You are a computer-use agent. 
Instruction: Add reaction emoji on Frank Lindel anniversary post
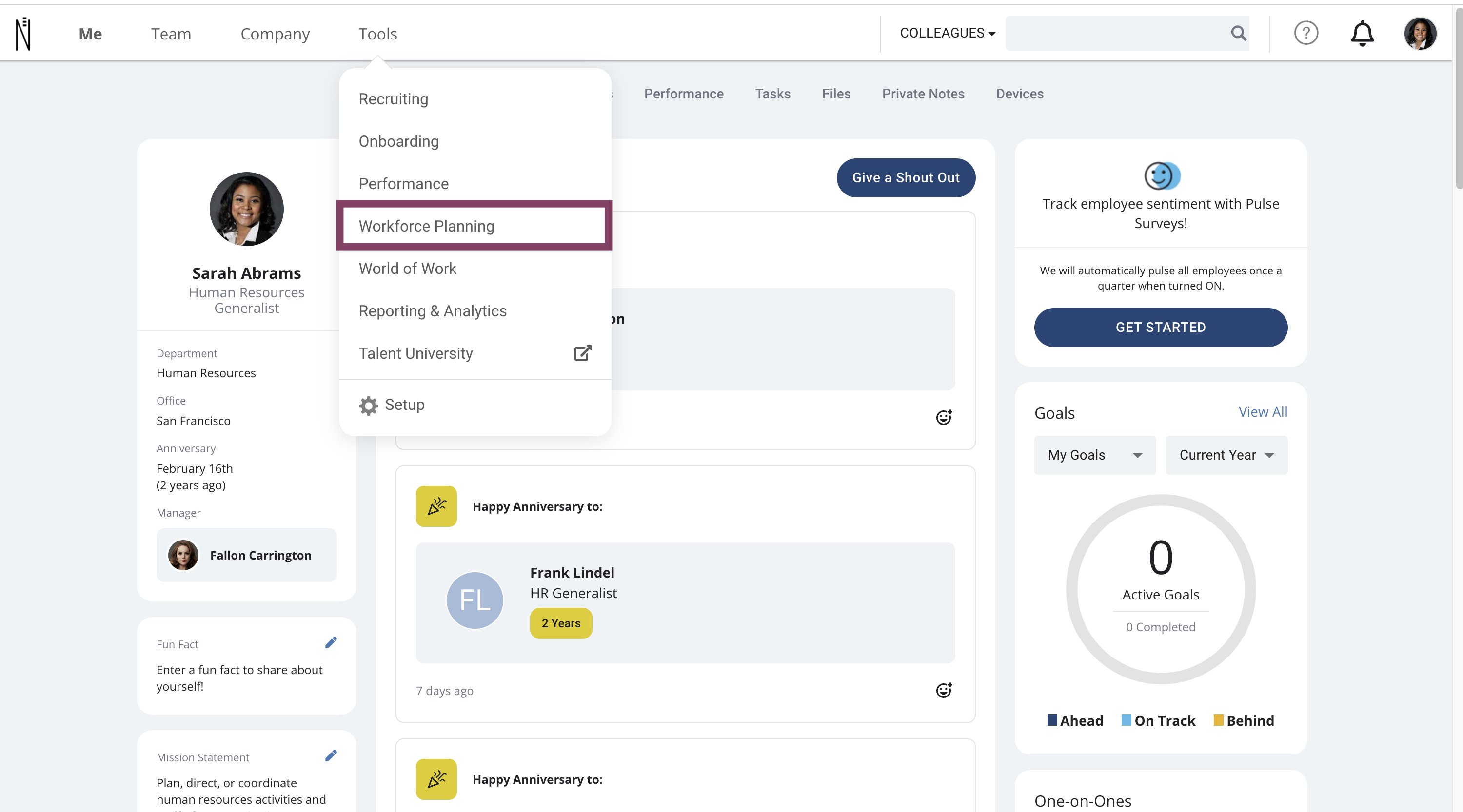[943, 690]
